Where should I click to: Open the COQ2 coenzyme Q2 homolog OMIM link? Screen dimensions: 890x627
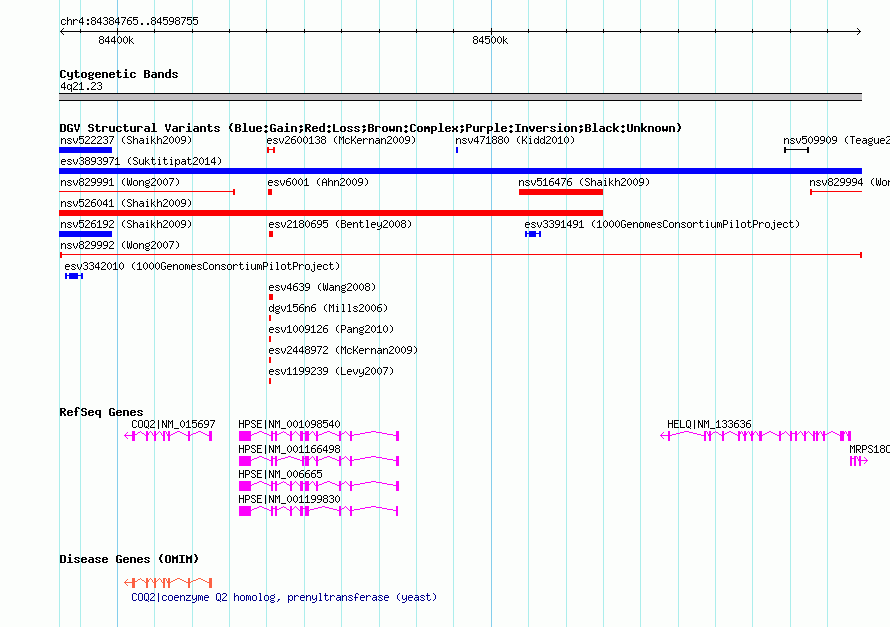pos(284,597)
